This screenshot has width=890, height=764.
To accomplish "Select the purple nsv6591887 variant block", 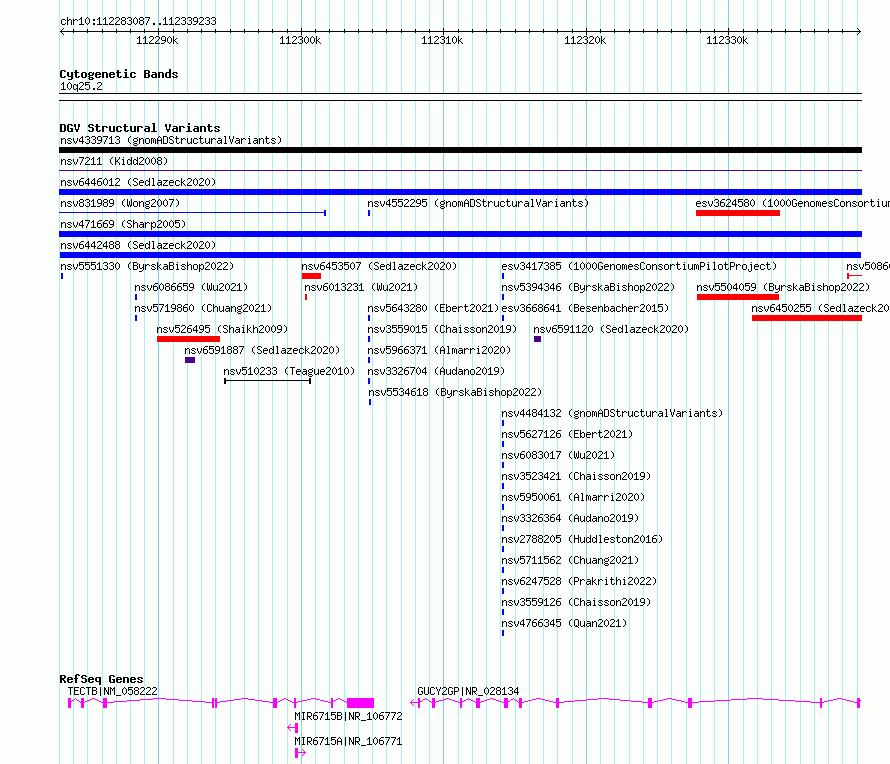I will click(190, 360).
